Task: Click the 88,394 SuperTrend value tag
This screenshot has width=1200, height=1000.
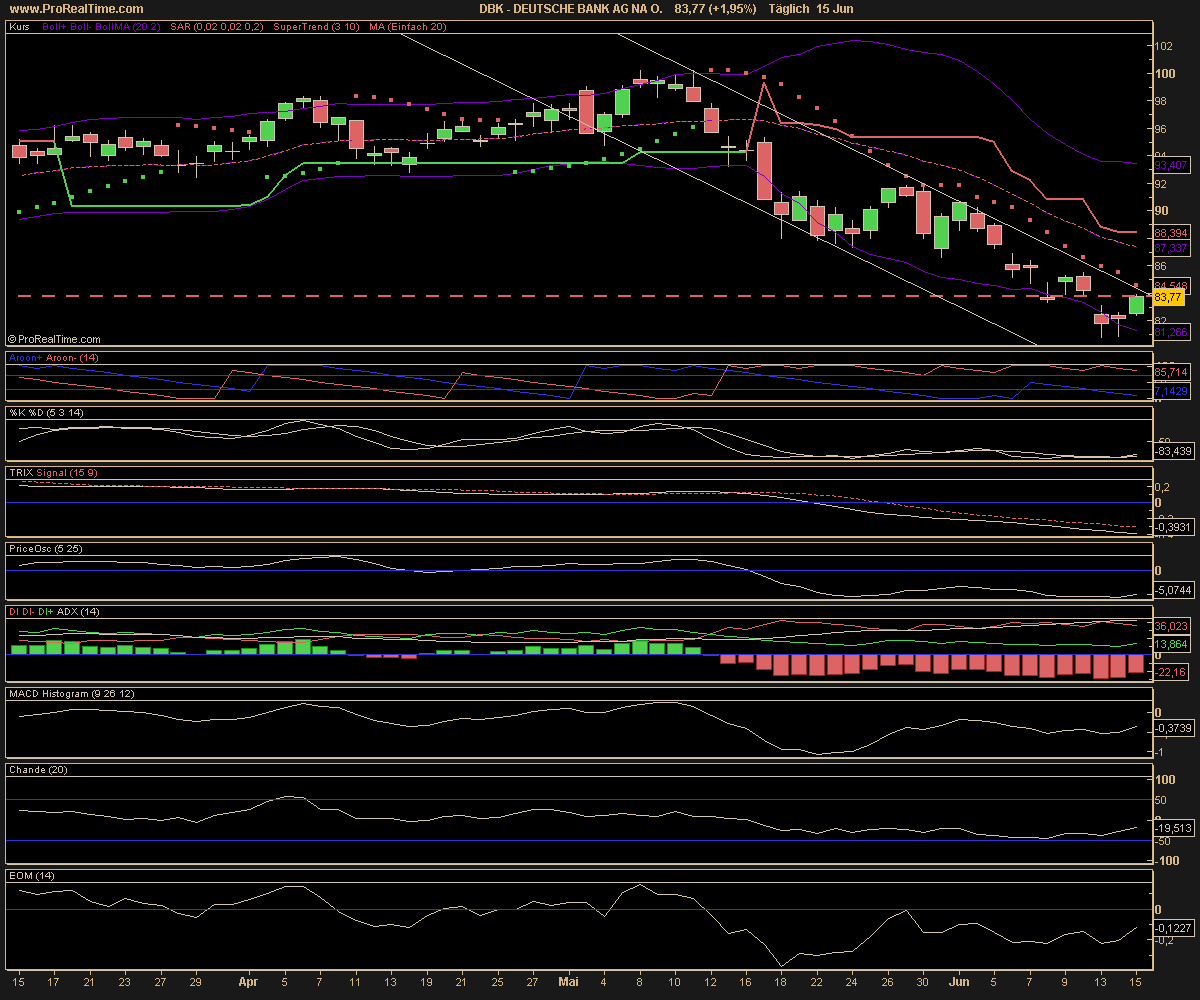Action: [x=1171, y=232]
